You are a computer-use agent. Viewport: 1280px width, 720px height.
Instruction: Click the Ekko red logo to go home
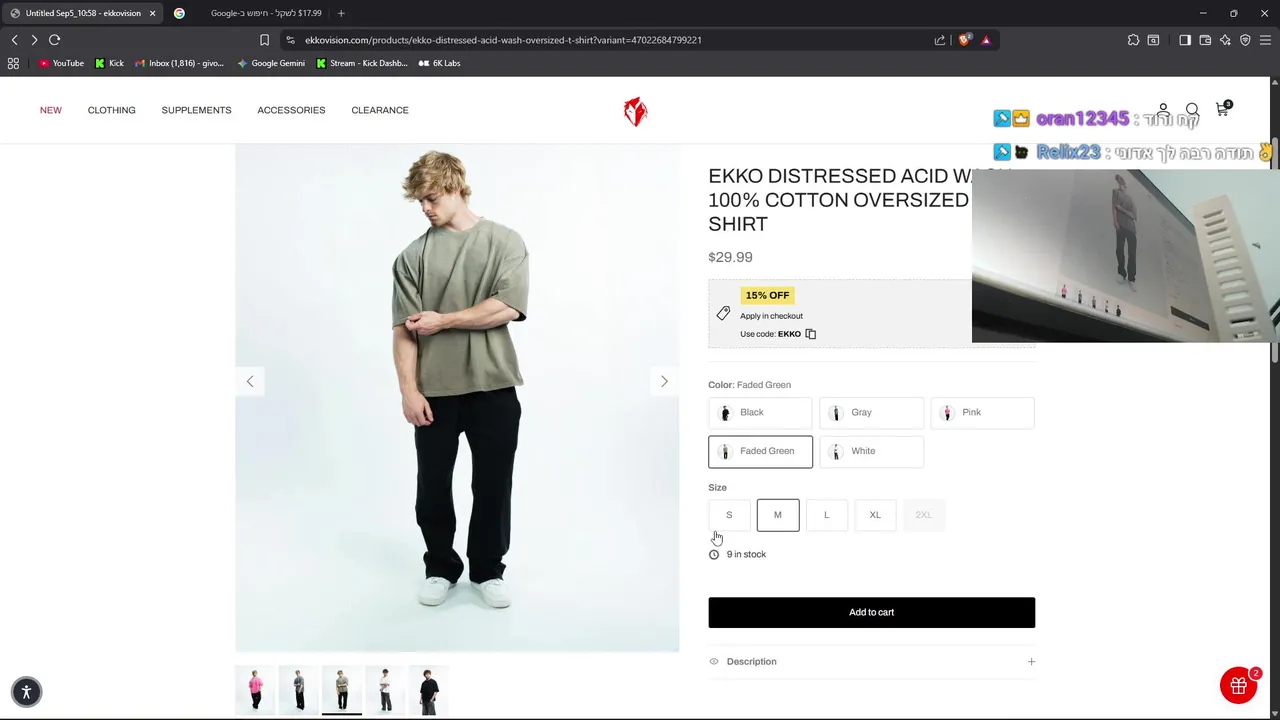pos(635,111)
